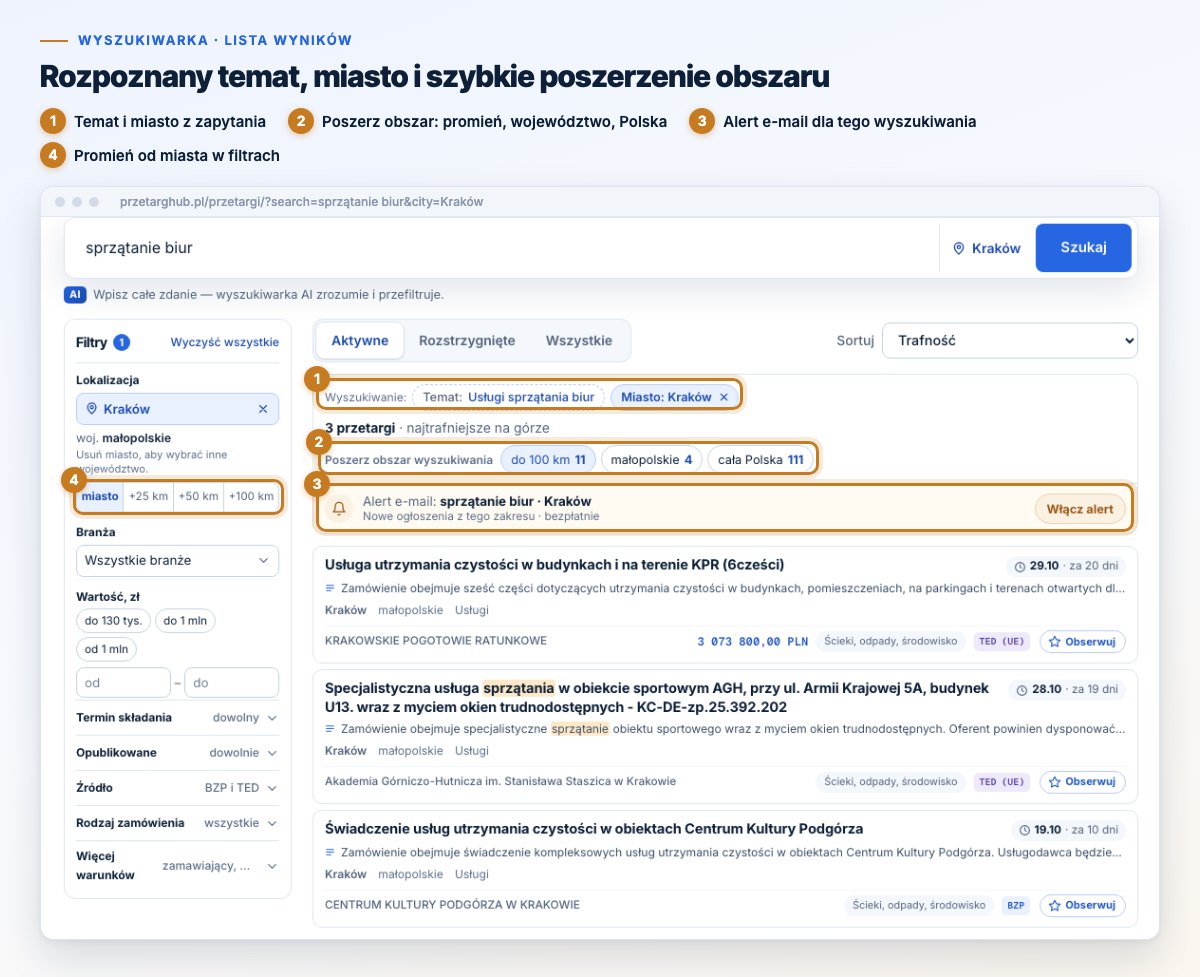
Task: Click the location pin icon beside Kraków in search bar
Action: [x=958, y=248]
